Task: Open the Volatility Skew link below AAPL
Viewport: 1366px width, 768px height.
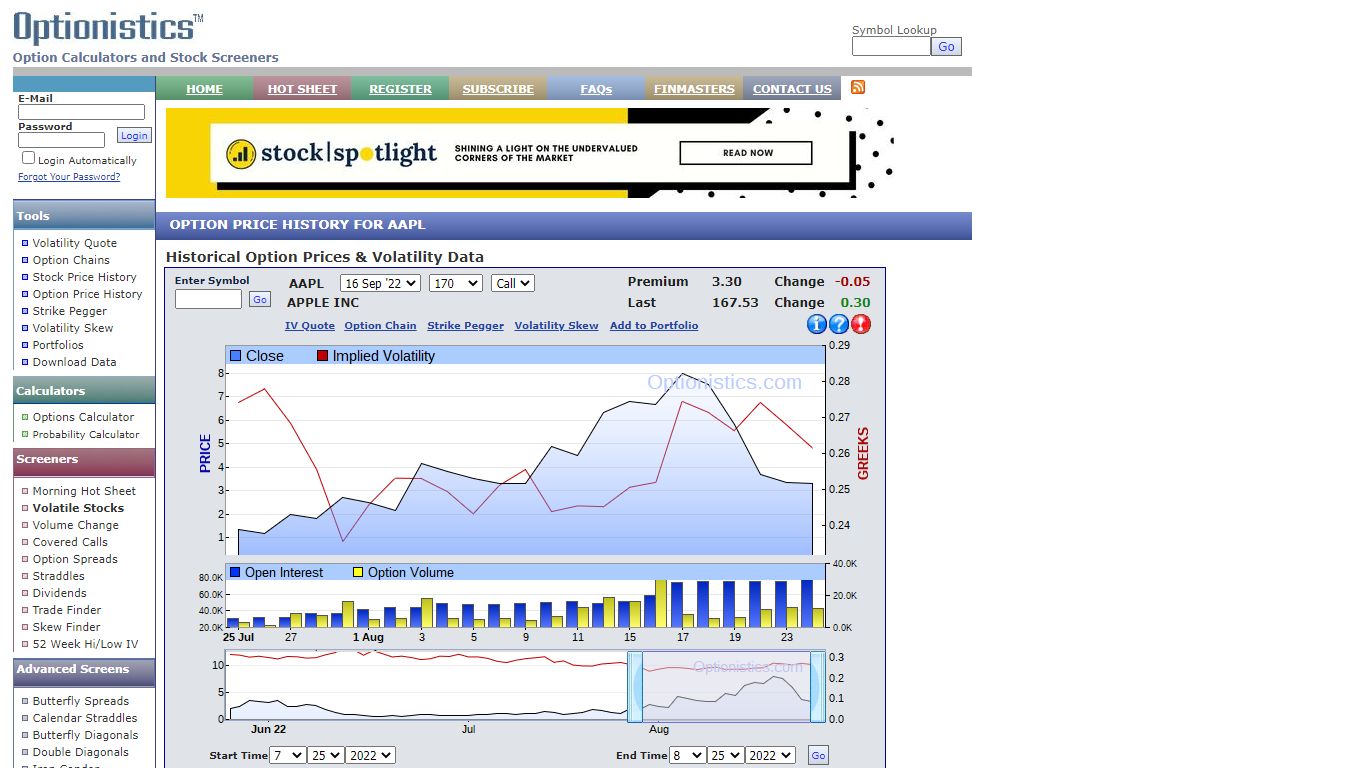Action: (x=557, y=326)
